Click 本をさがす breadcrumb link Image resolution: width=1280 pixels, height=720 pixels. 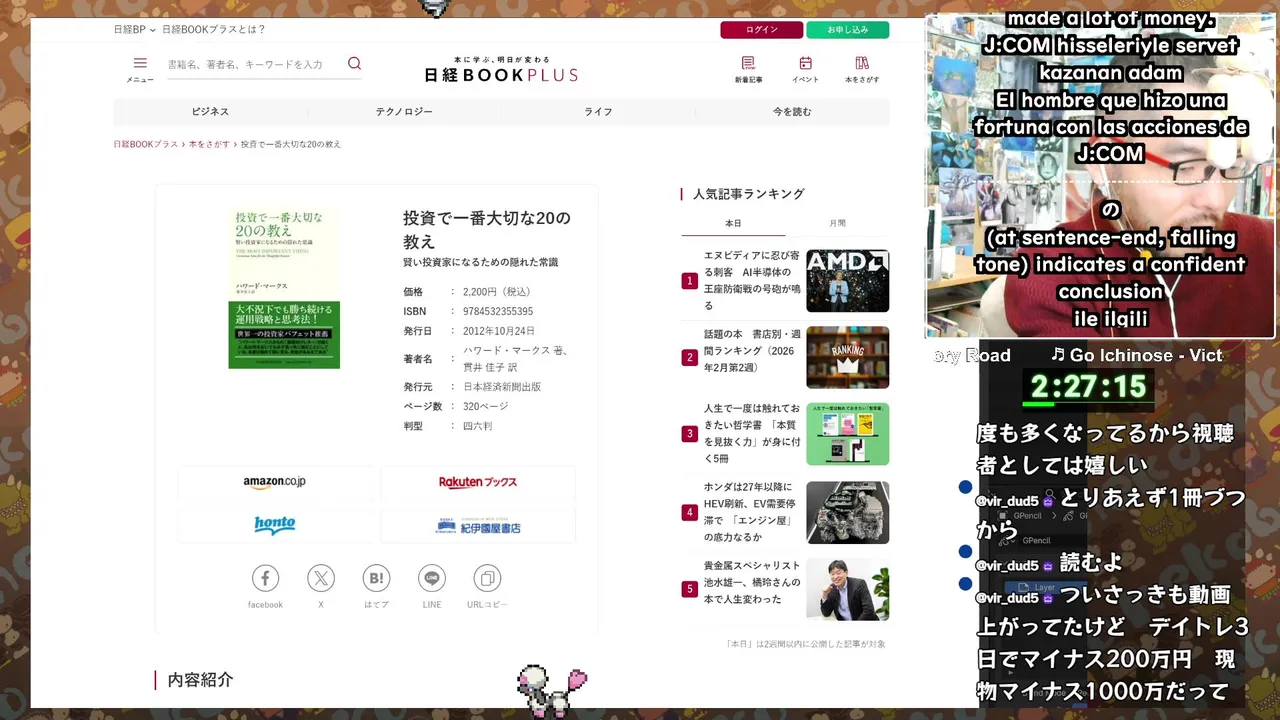click(209, 144)
